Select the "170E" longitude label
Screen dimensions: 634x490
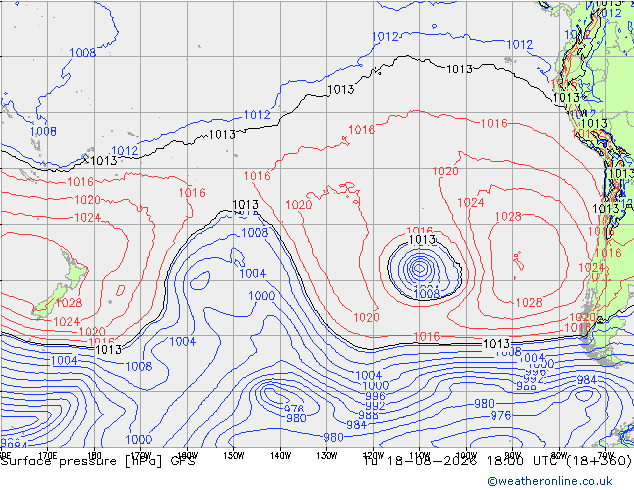[48, 455]
